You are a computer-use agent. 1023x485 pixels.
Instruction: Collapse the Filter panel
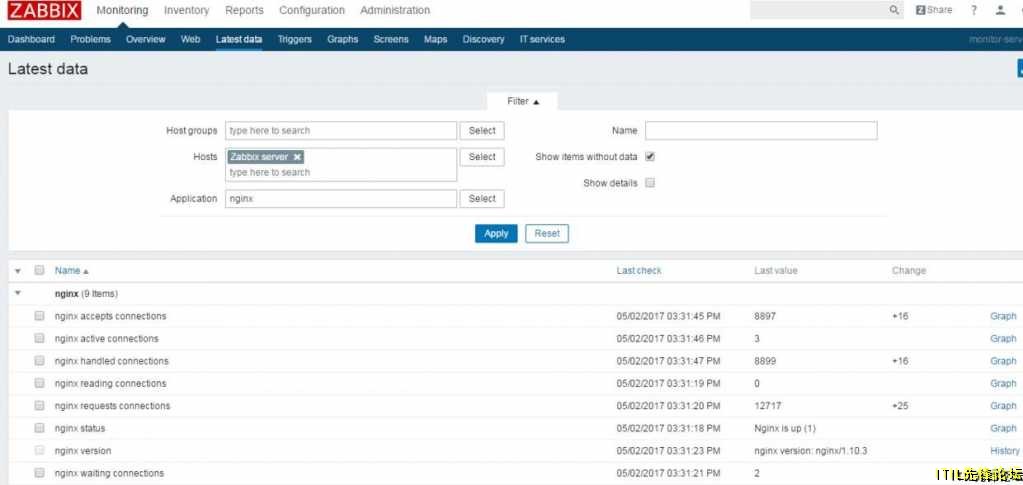[523, 102]
